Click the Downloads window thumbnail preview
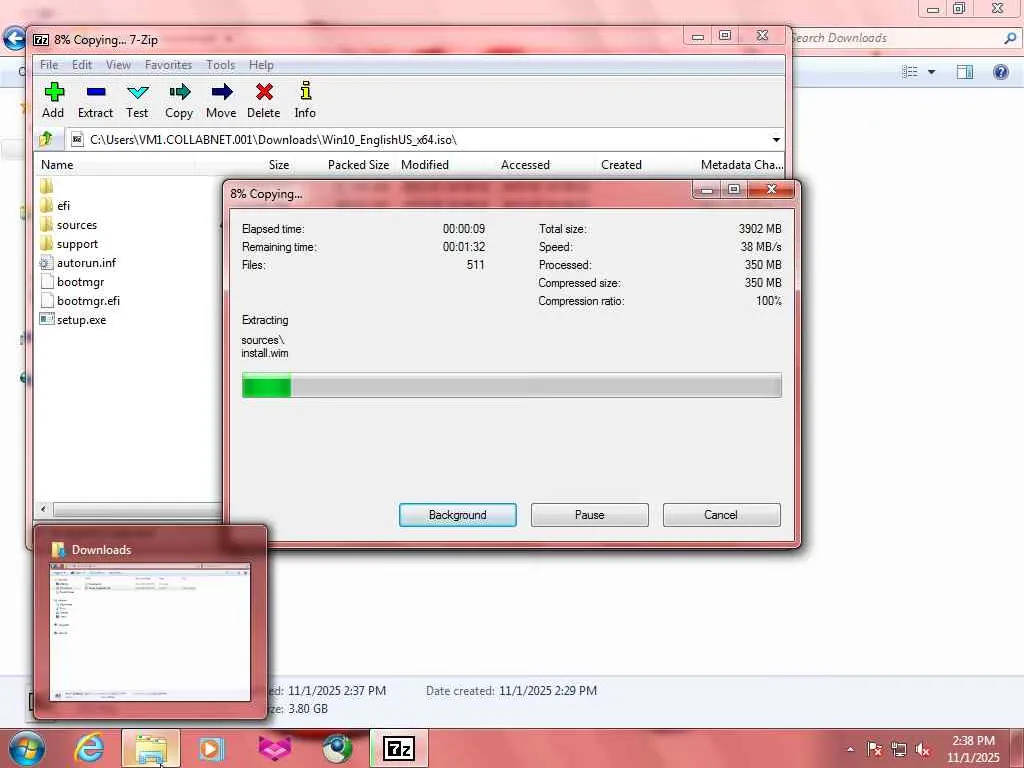This screenshot has width=1024, height=768. [150, 632]
